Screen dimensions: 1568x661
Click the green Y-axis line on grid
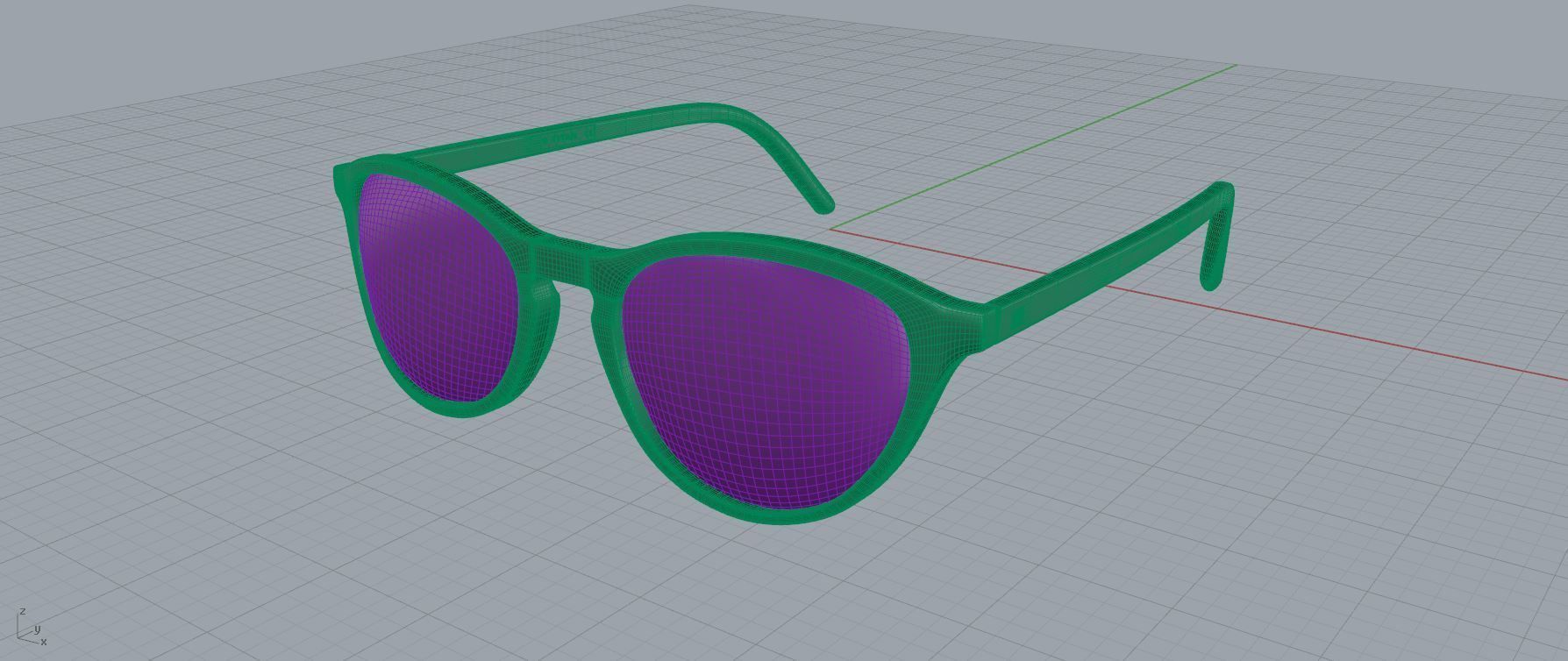(1035, 146)
